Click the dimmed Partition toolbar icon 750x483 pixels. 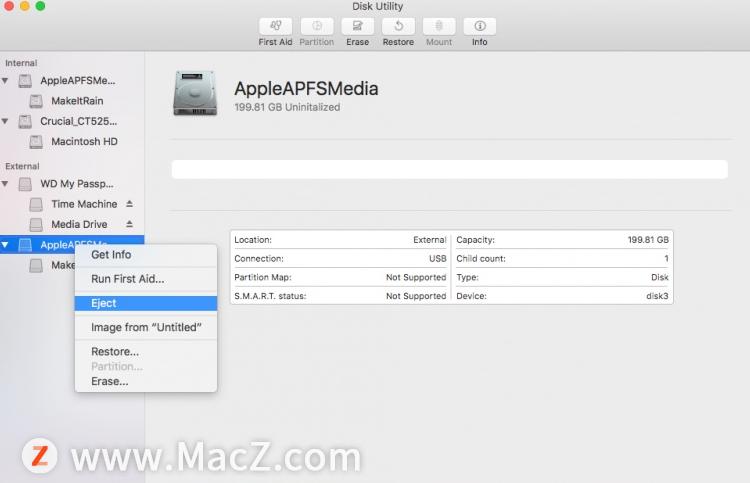[x=317, y=26]
